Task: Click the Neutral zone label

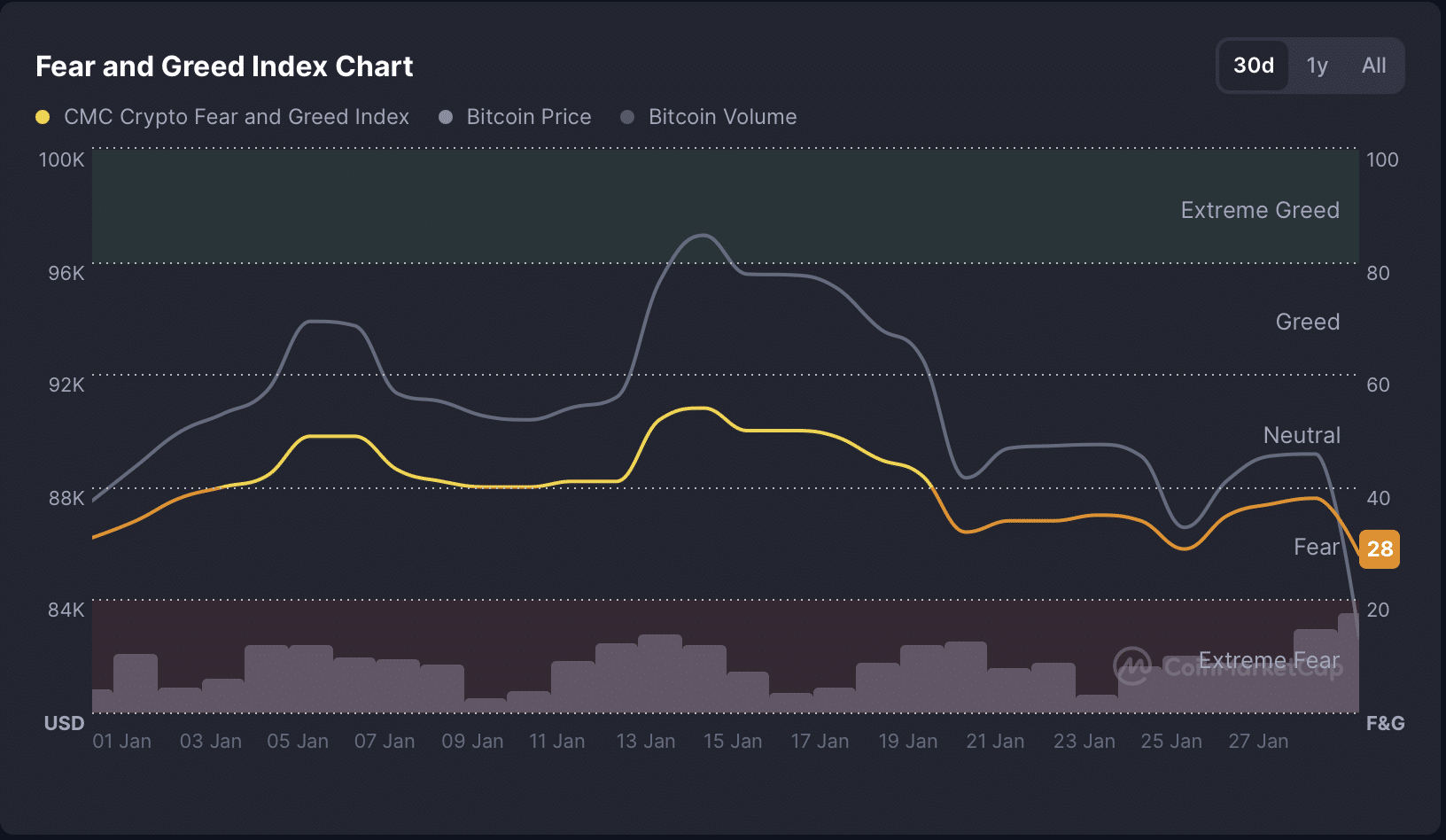Action: pos(1301,435)
